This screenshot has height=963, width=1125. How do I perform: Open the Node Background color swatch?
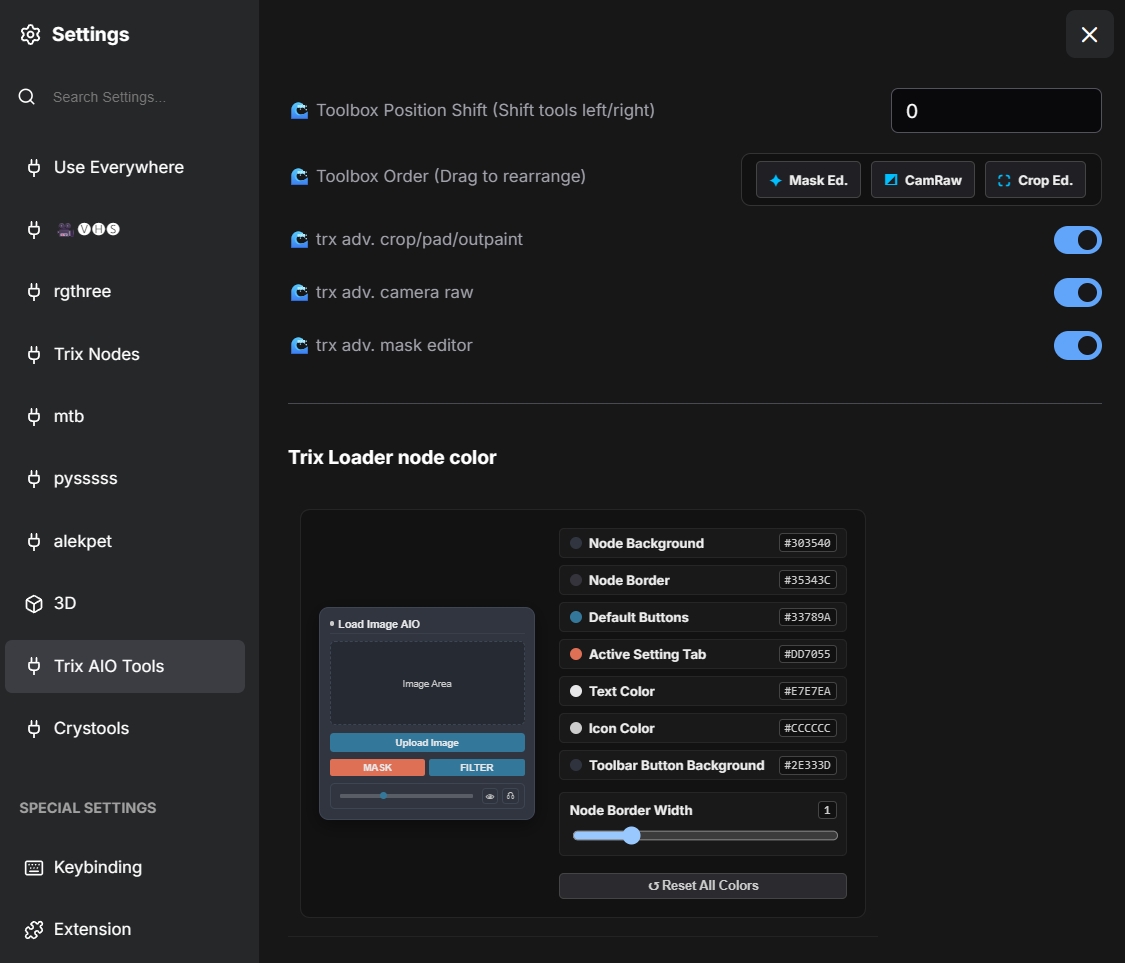click(575, 543)
